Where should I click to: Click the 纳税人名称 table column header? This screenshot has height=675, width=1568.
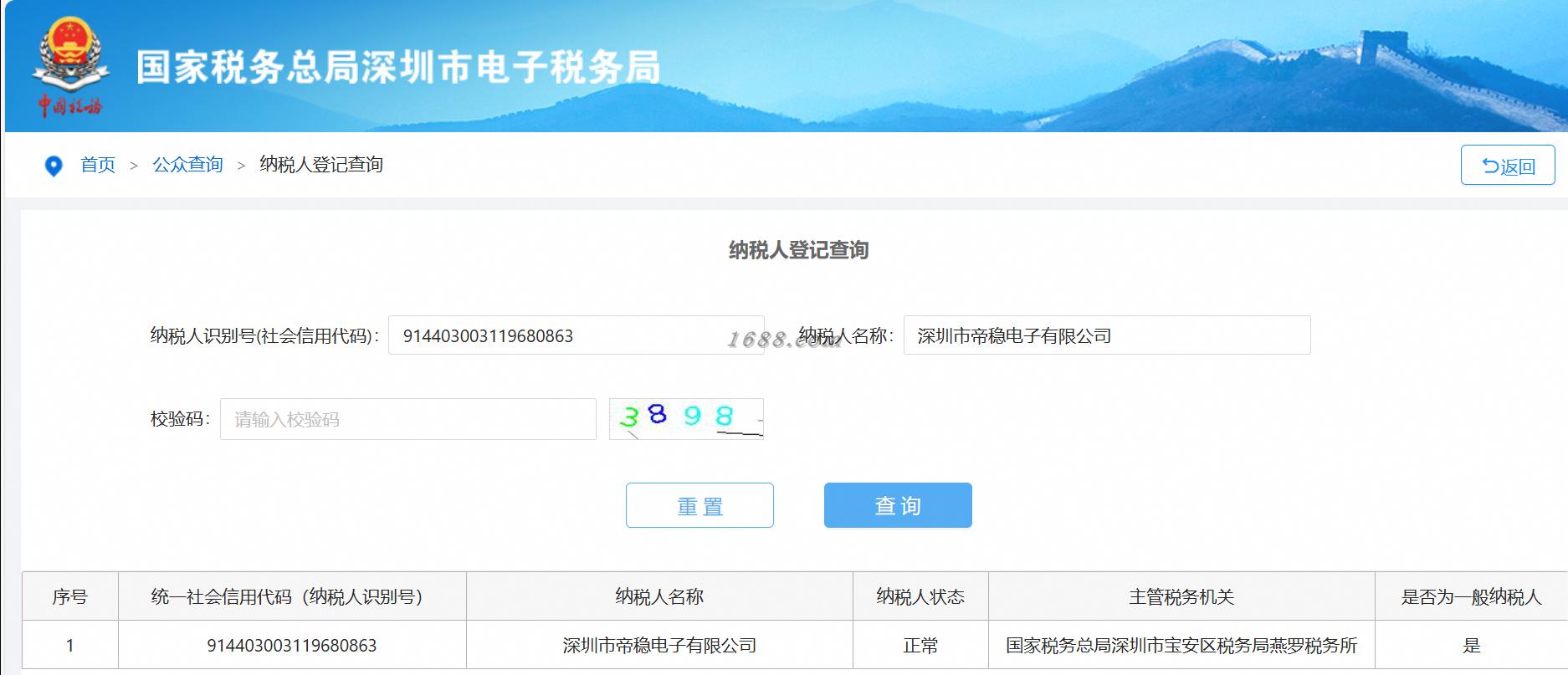tap(659, 596)
